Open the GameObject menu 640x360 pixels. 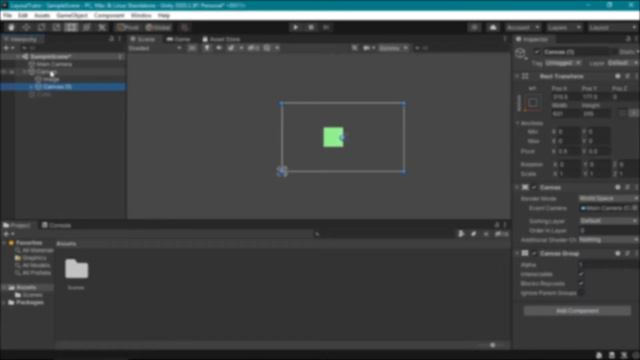pos(72,16)
